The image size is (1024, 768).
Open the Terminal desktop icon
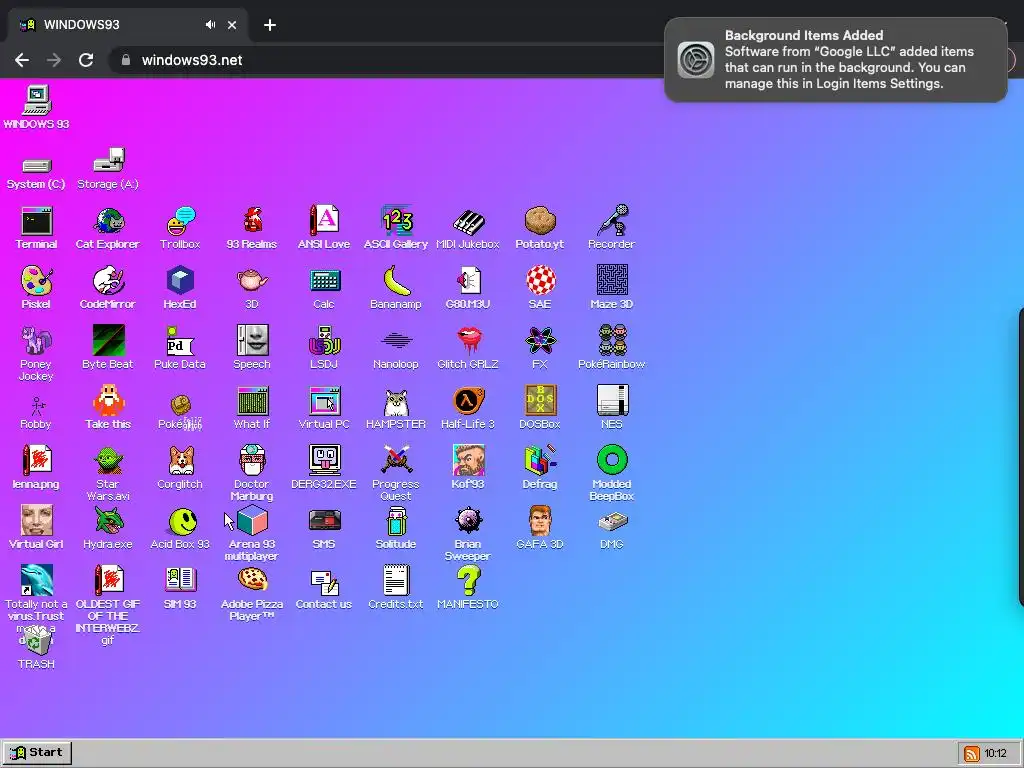[x=37, y=221]
